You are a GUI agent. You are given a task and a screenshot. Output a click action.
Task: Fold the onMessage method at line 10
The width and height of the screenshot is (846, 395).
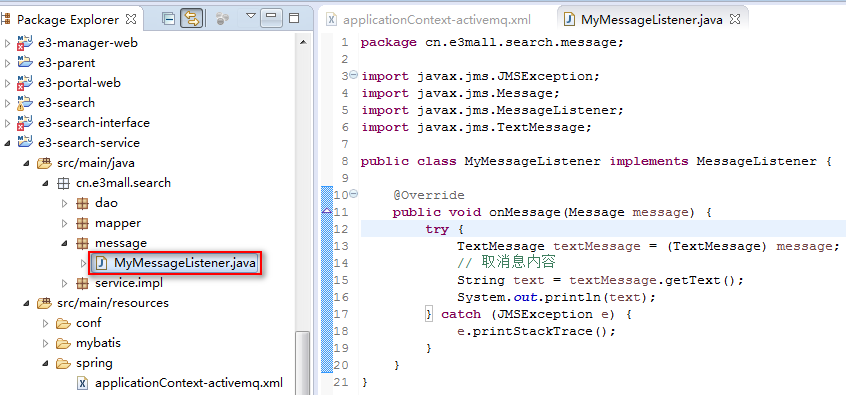pos(353,193)
